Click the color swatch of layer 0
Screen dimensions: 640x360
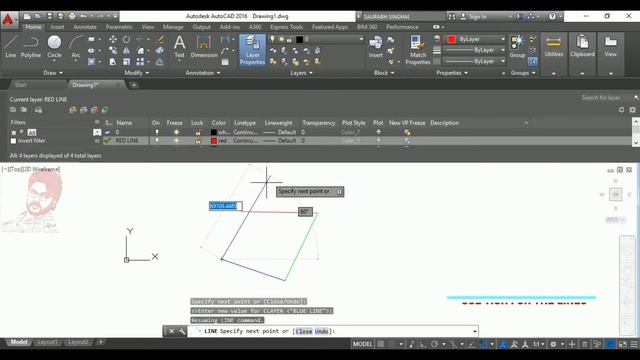tap(213, 132)
